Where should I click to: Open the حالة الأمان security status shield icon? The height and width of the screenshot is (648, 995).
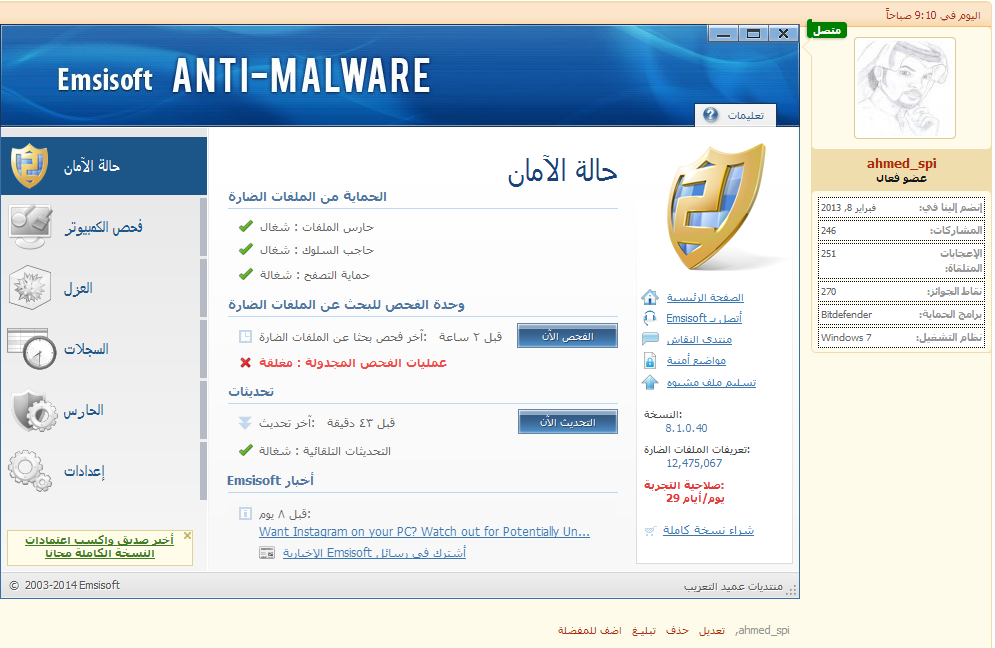click(x=29, y=166)
